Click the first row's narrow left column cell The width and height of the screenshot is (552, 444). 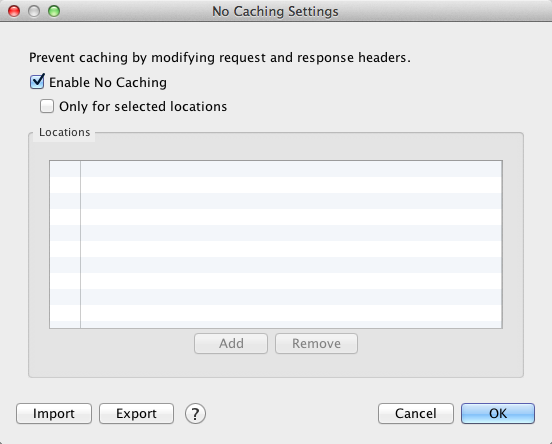tap(65, 169)
